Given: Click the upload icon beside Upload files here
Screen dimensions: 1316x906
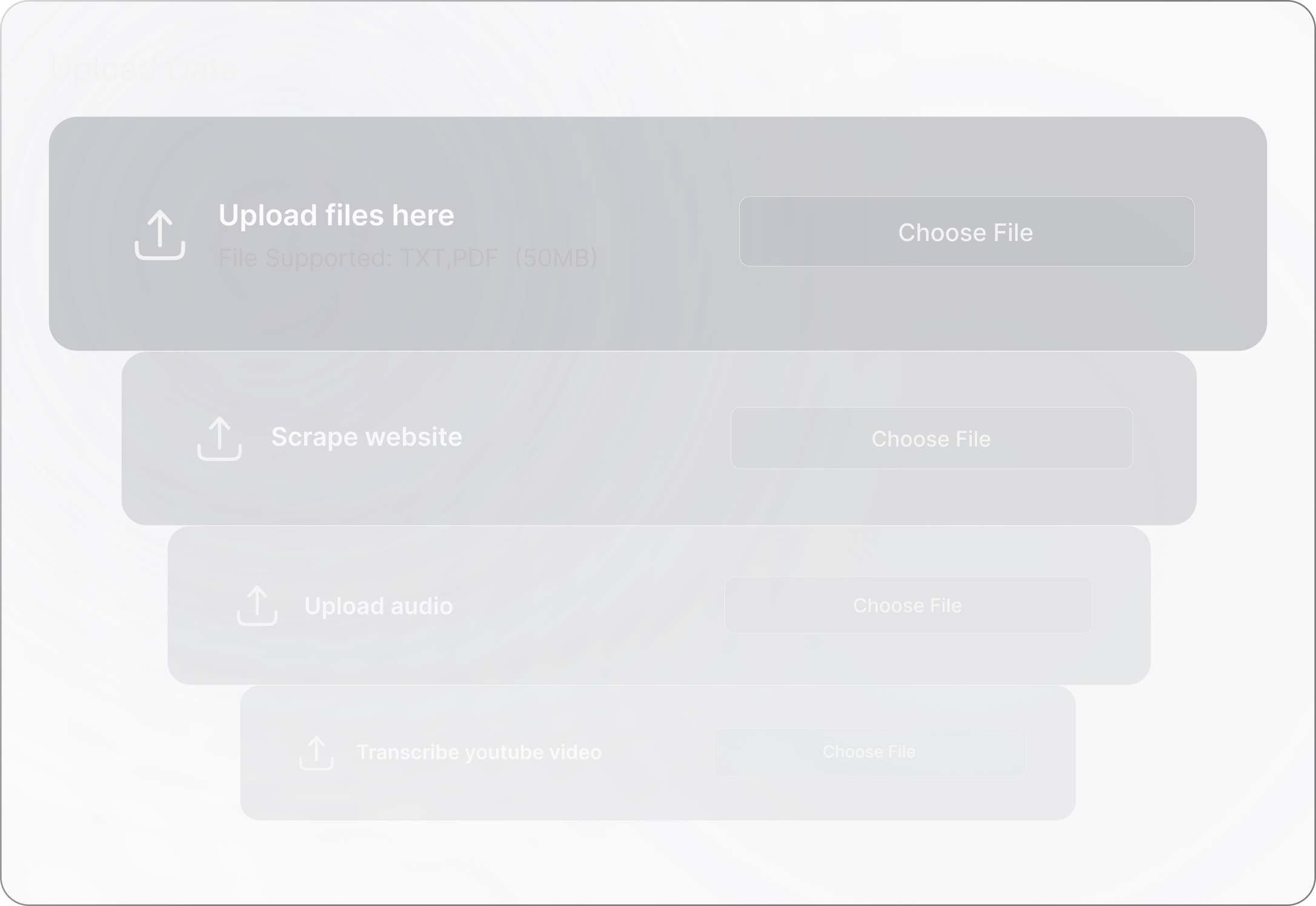Looking at the screenshot, I should [160, 235].
